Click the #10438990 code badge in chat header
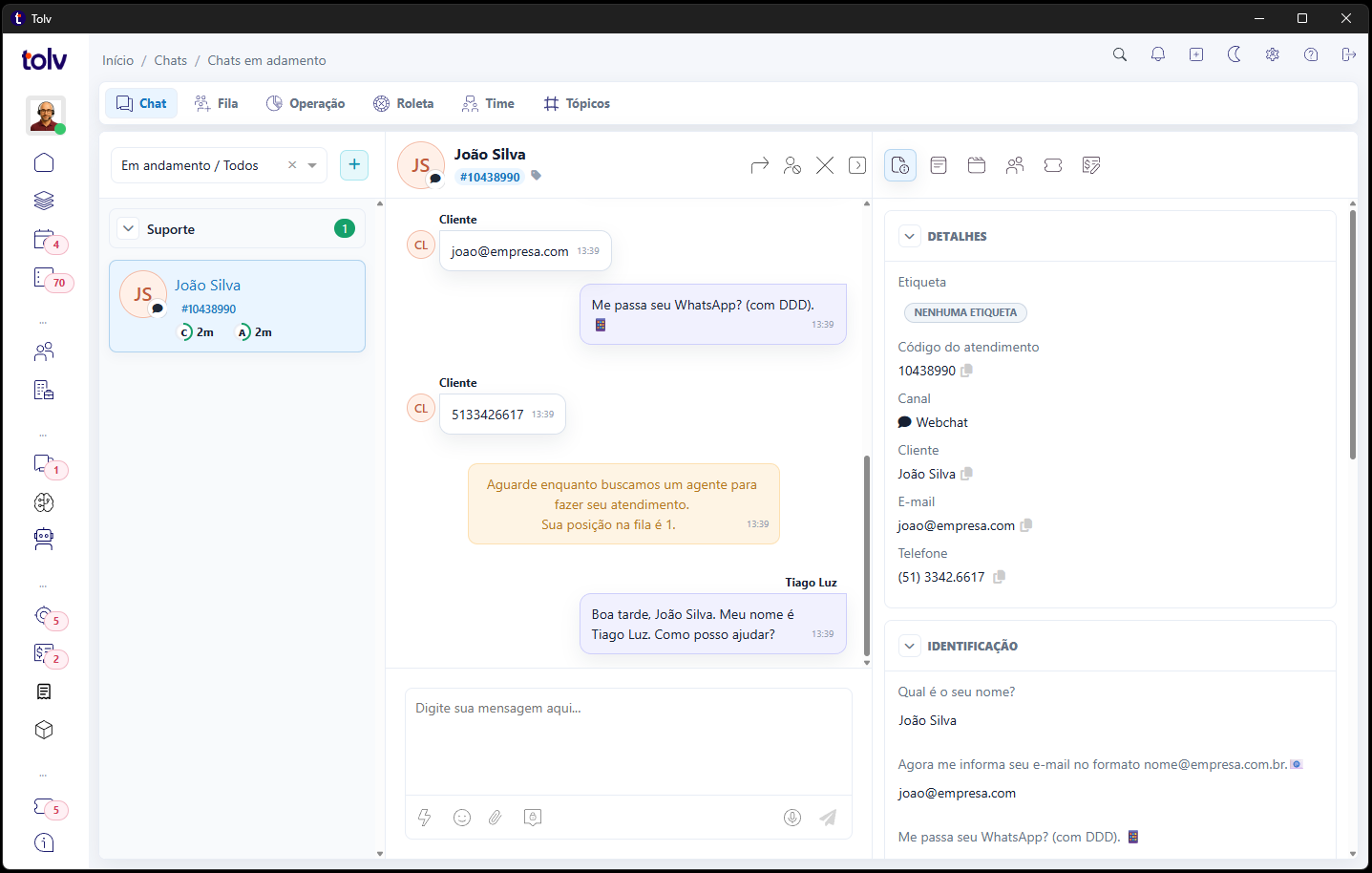Viewport: 1372px width, 873px height. pyautogui.click(x=490, y=177)
